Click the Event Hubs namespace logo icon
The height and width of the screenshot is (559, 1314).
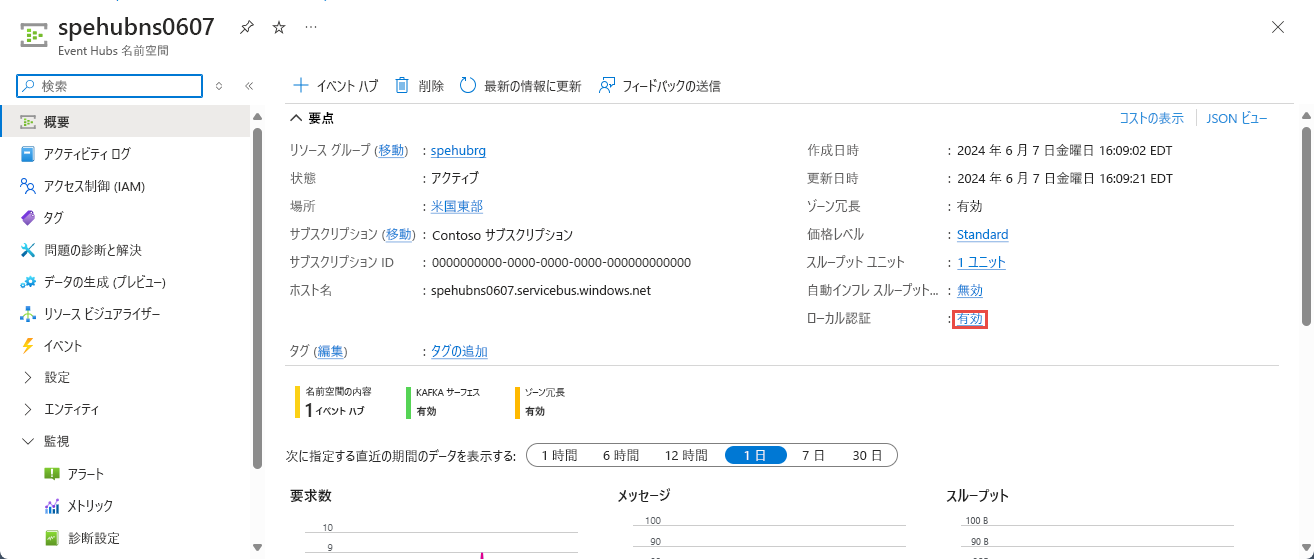click(x=35, y=34)
